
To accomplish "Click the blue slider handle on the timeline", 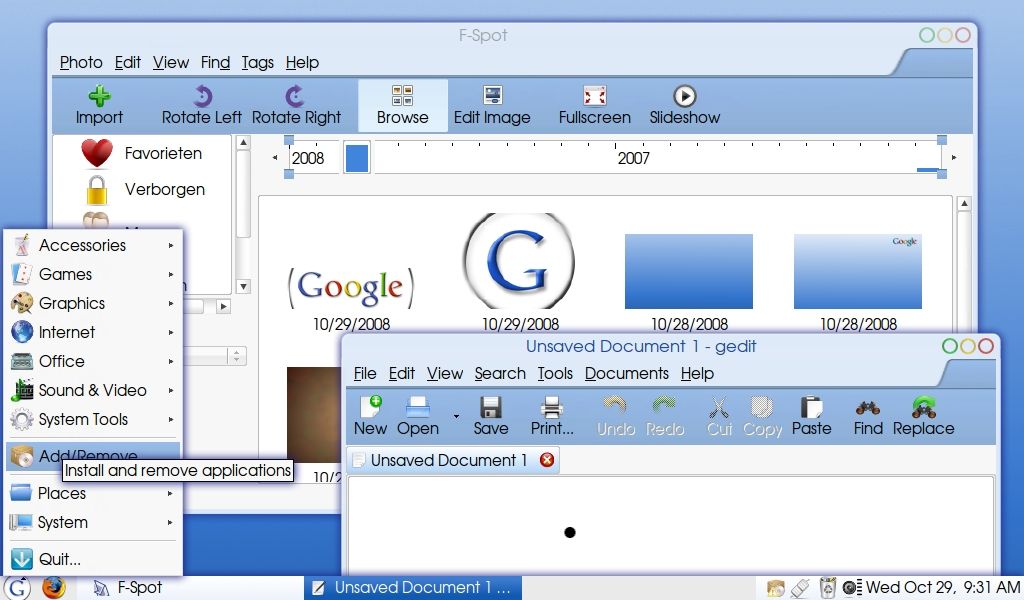I will [357, 158].
